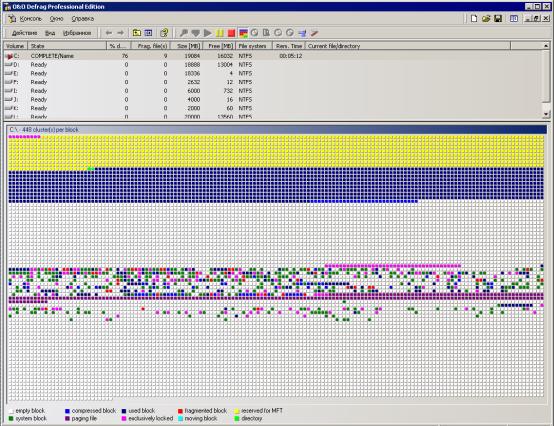Click the Start (play arrow) toolbar icon
Viewport: 554px width, 426px height.
pos(208,33)
